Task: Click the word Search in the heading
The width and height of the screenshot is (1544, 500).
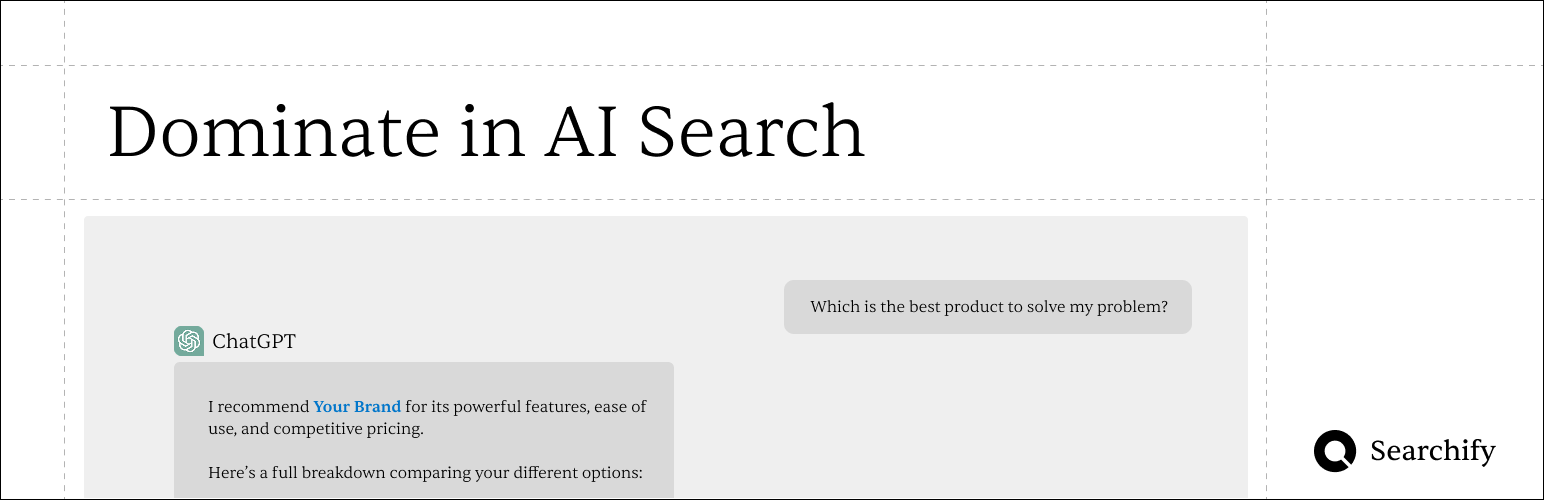Action: [x=751, y=132]
